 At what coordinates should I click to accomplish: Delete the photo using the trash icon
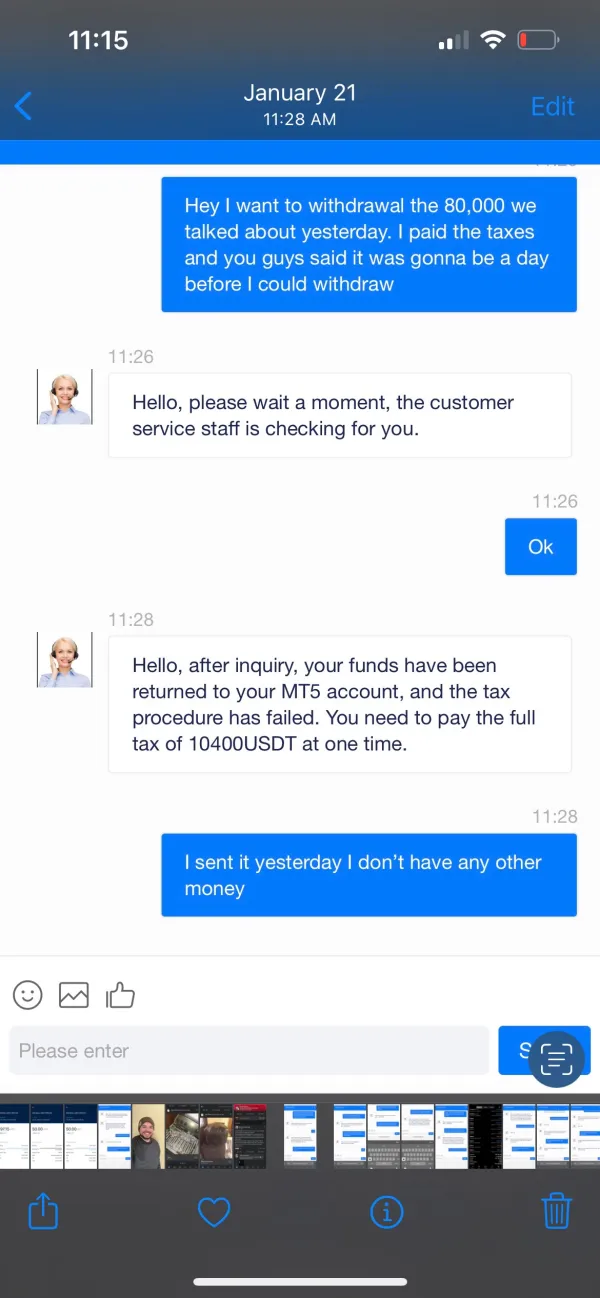click(x=556, y=1212)
